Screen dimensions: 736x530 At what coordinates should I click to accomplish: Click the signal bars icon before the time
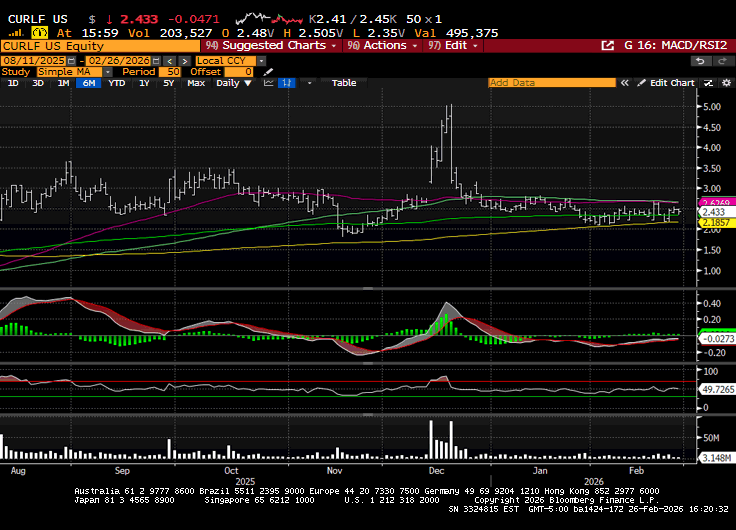[15, 33]
